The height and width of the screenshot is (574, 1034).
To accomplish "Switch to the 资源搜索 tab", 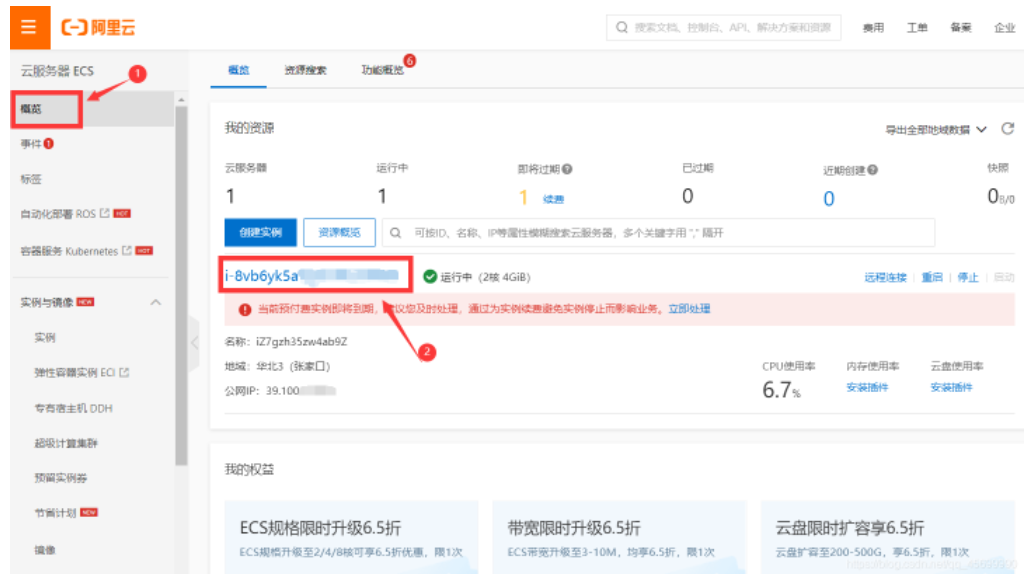I will pos(305,70).
